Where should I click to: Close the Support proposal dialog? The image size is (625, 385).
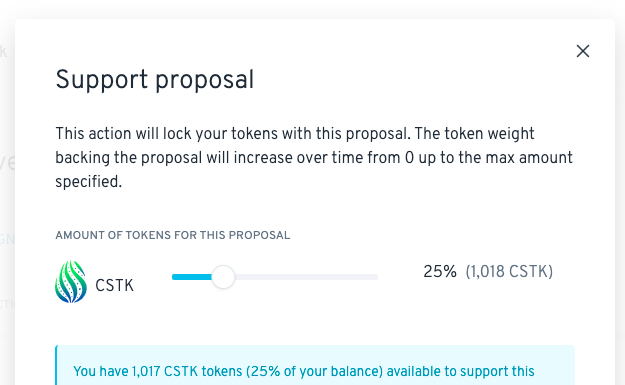click(x=583, y=51)
